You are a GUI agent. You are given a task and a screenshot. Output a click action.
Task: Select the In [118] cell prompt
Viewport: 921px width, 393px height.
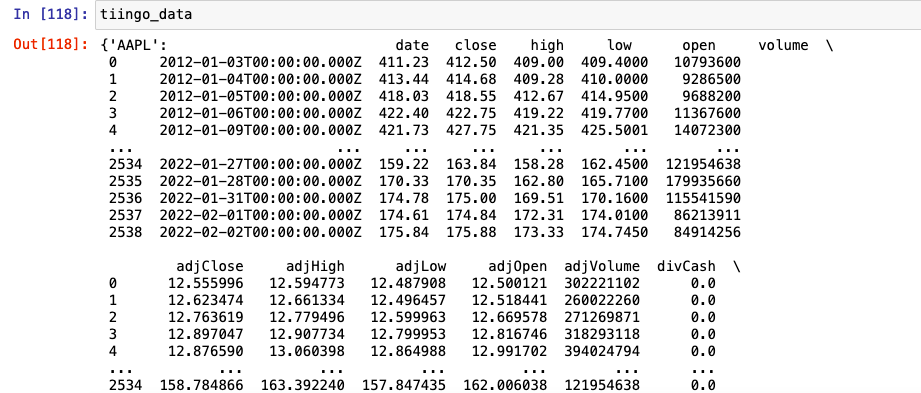(51, 14)
